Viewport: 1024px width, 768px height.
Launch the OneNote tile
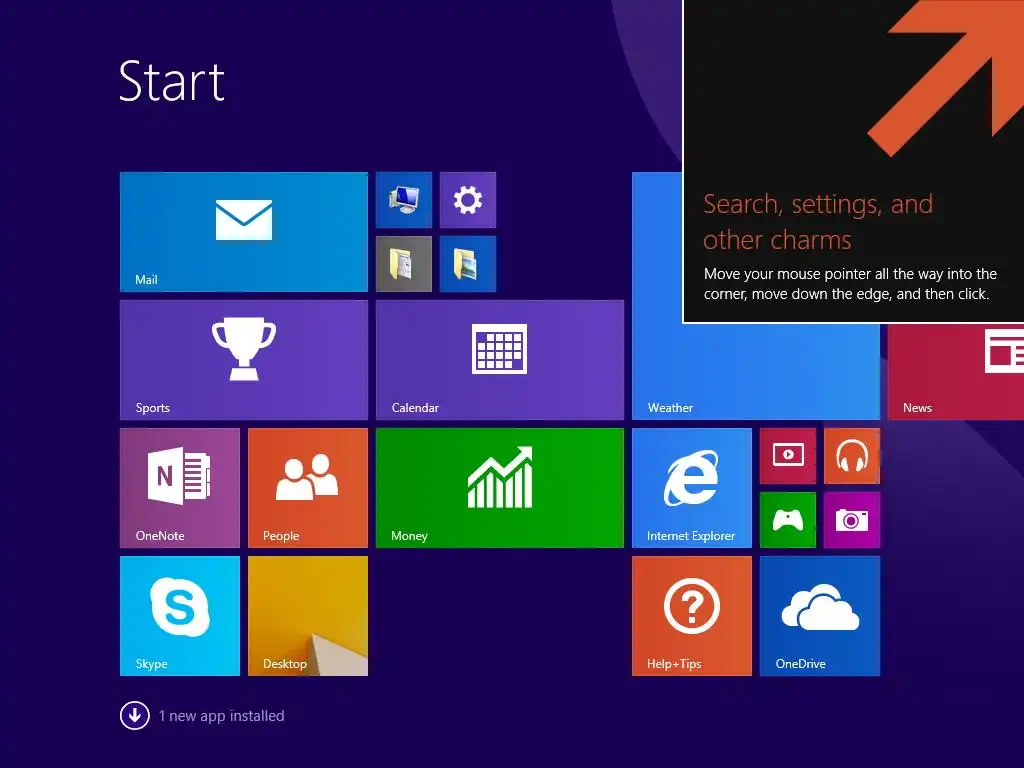180,488
